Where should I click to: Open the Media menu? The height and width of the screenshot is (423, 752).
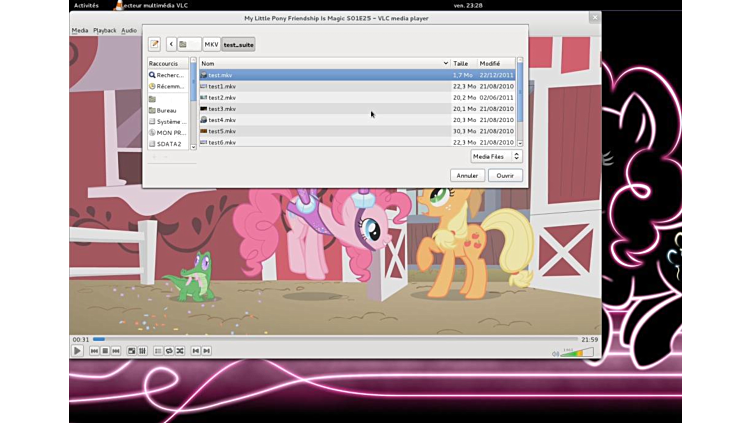(80, 30)
